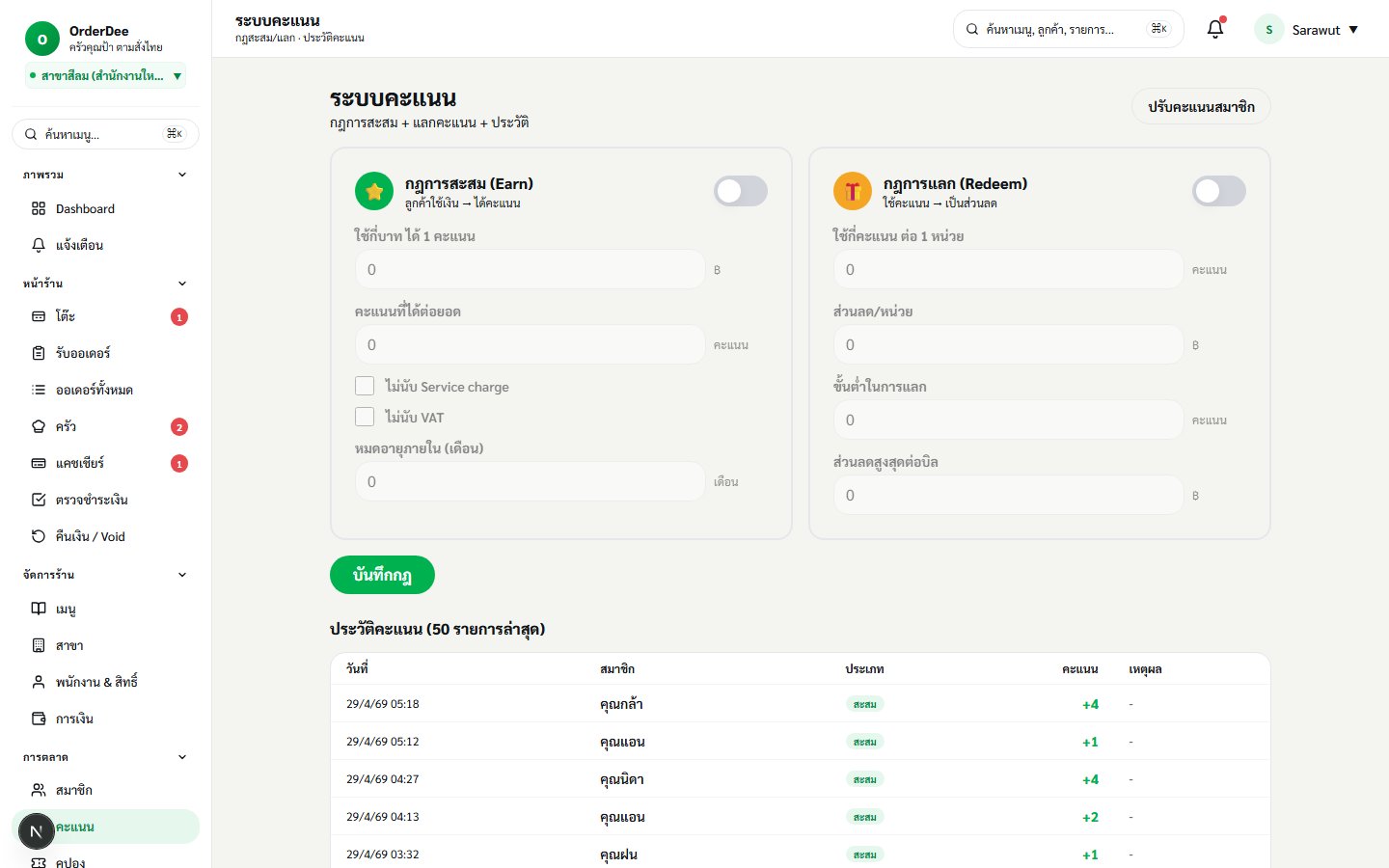Click the การเงิน wallet icon
Screen dimensions: 1389x868
(x=39, y=719)
